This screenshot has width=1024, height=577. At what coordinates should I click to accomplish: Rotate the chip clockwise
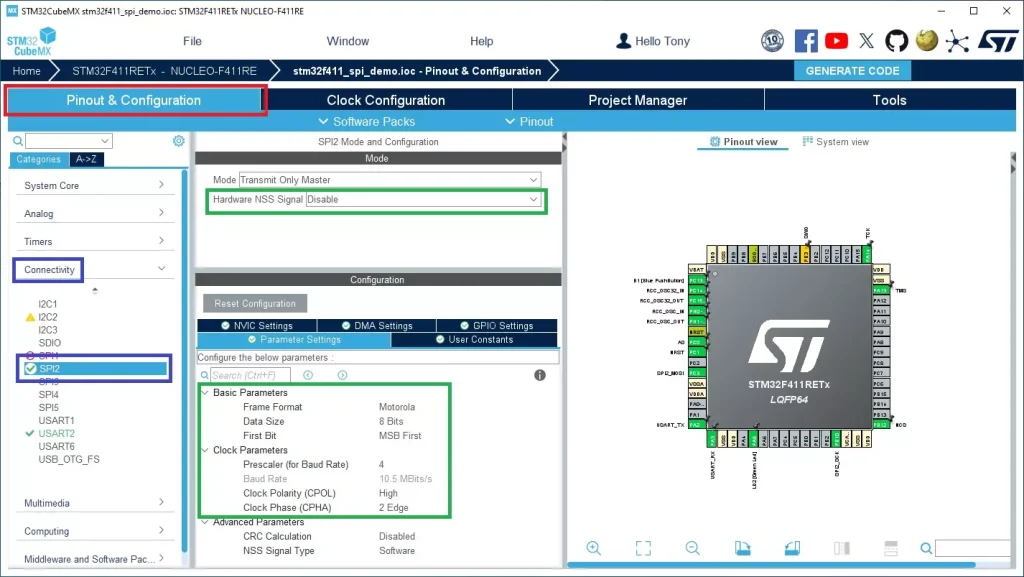[742, 548]
